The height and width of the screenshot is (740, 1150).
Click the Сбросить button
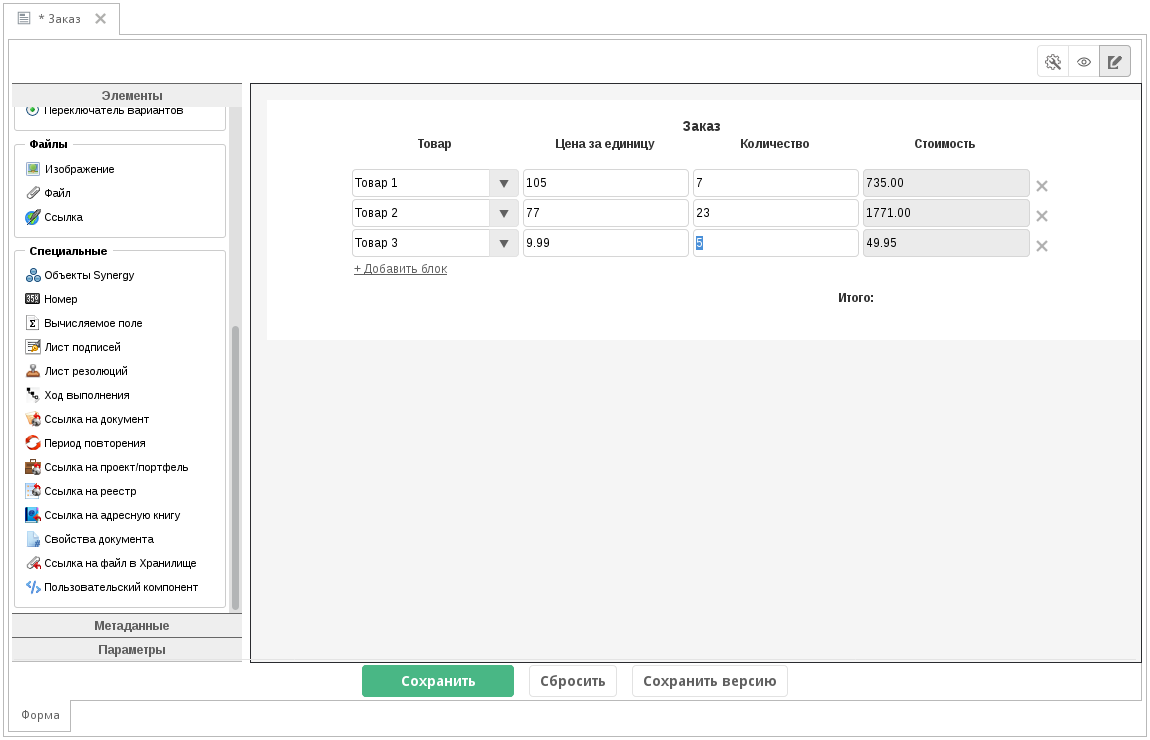click(573, 681)
